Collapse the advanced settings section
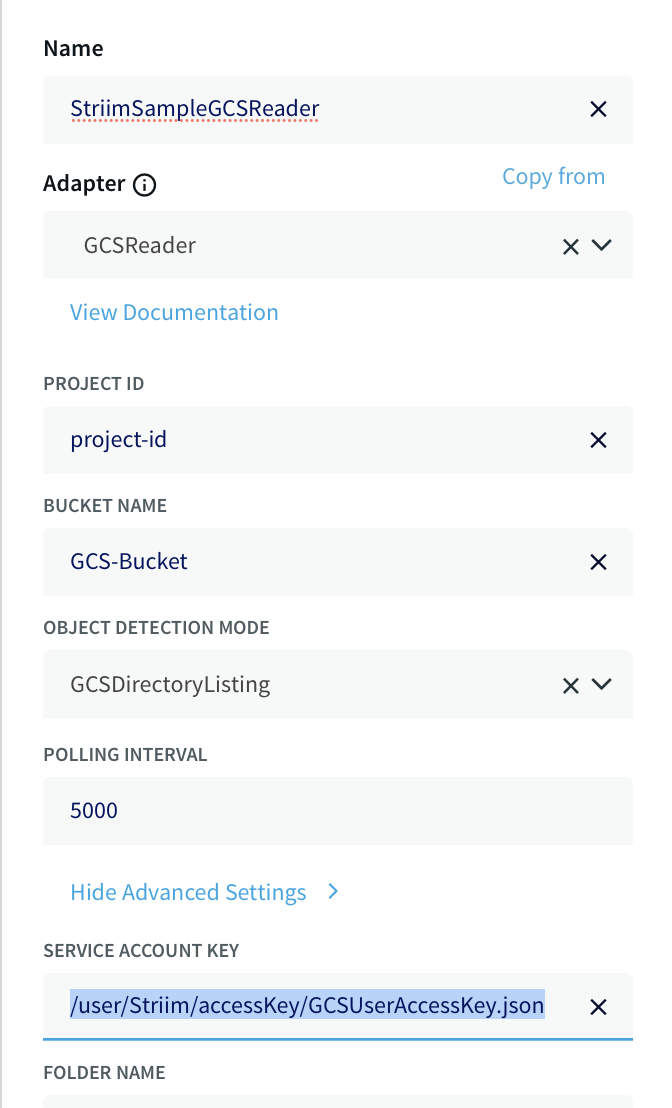The width and height of the screenshot is (672, 1108). point(188,891)
